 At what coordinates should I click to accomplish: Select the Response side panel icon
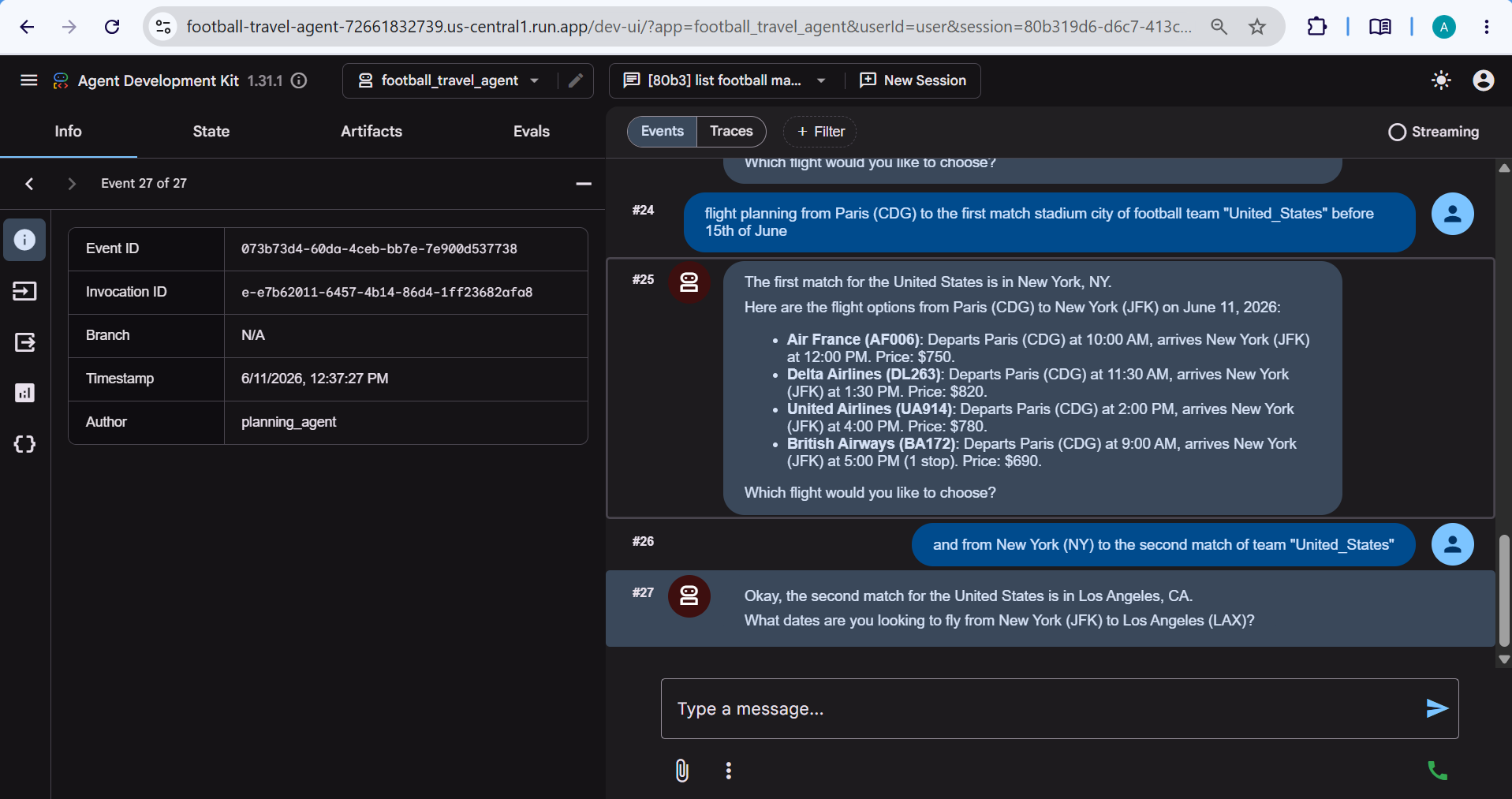[x=24, y=342]
